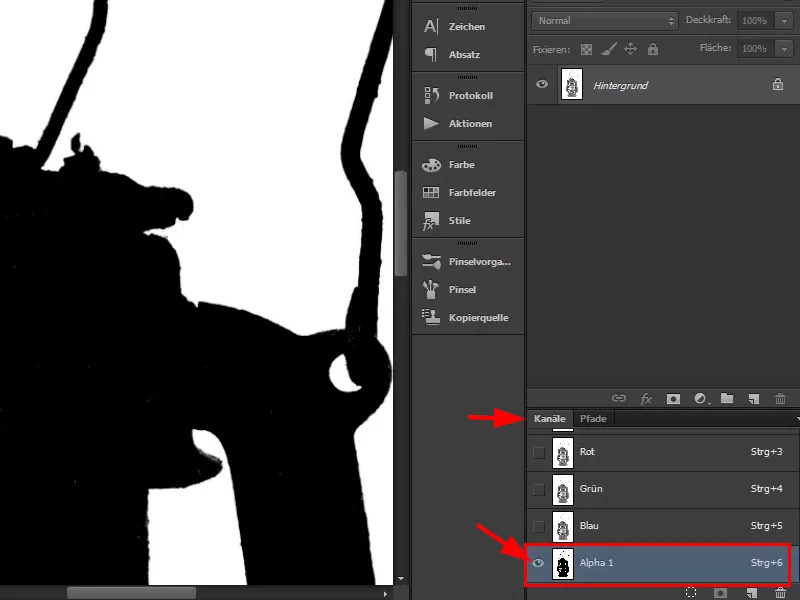Select the Hintergrund layer name
The height and width of the screenshot is (600, 800).
[620, 85]
